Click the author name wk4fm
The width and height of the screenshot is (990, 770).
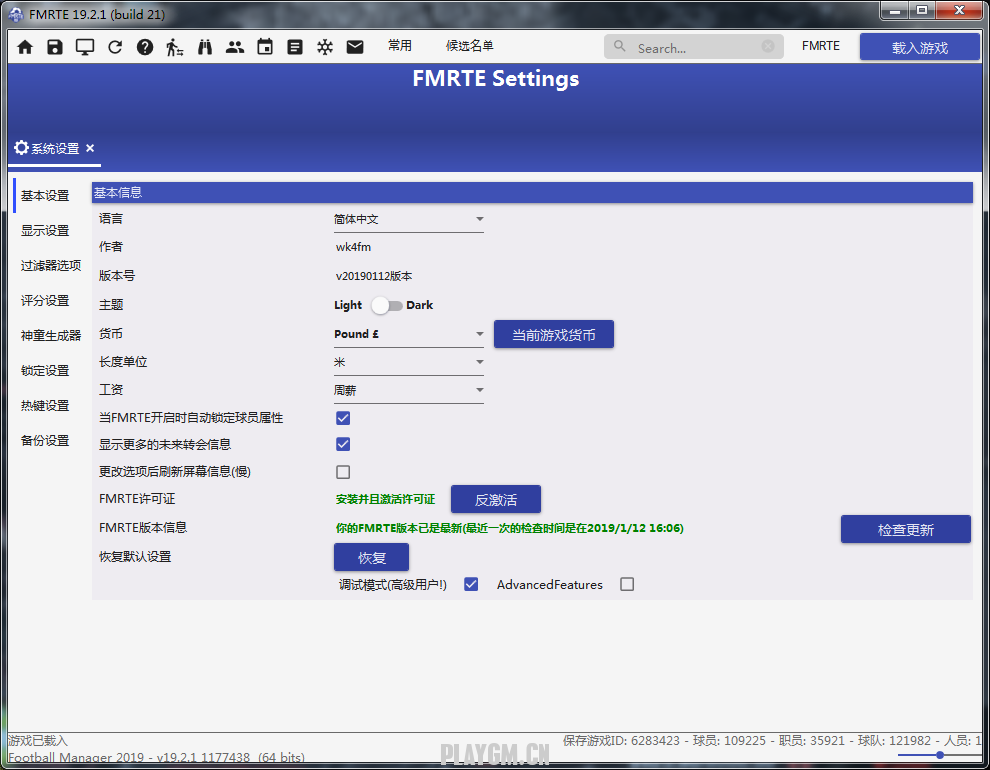tap(354, 247)
